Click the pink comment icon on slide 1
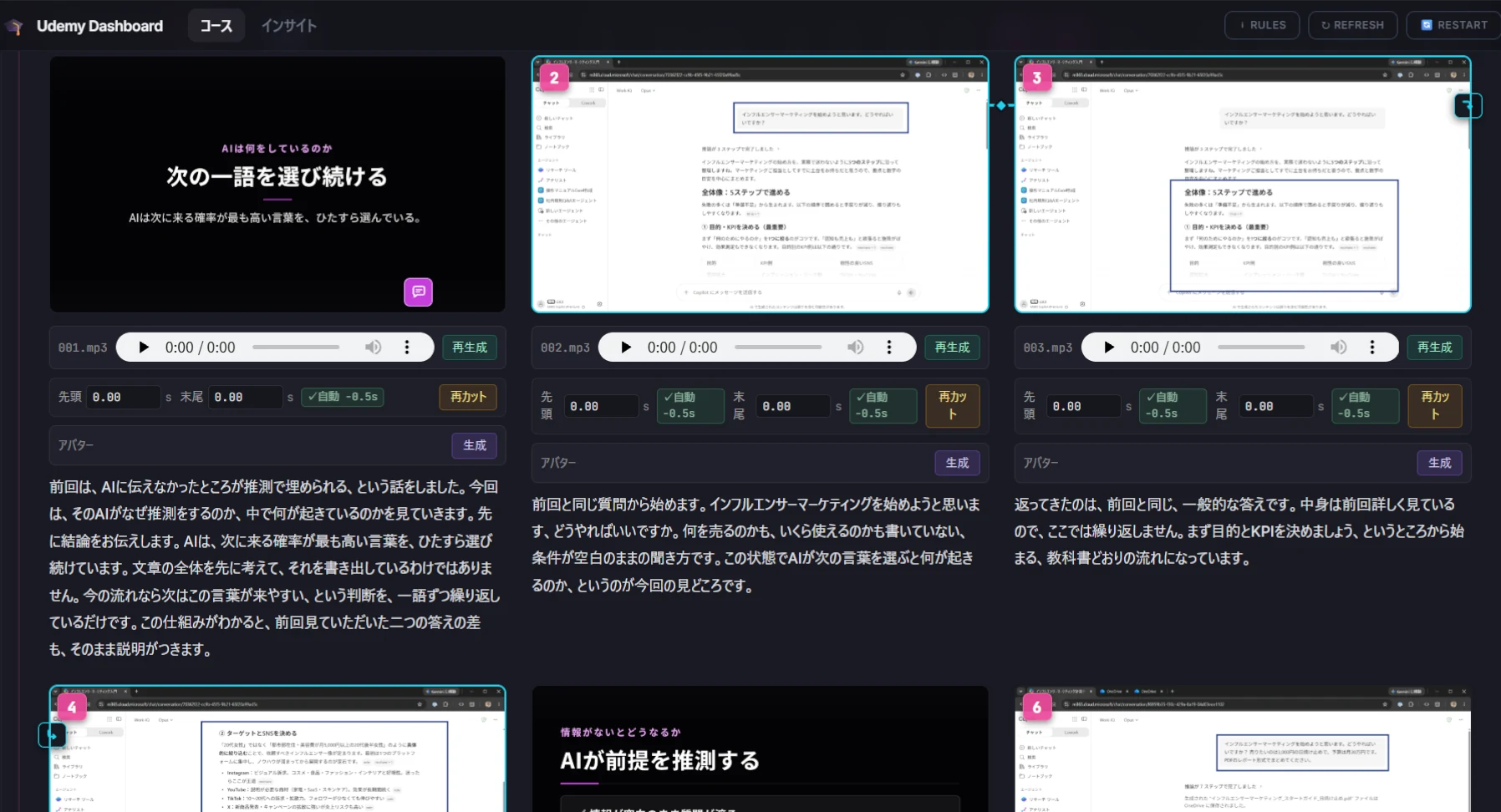Image resolution: width=1501 pixels, height=812 pixels. 418,292
